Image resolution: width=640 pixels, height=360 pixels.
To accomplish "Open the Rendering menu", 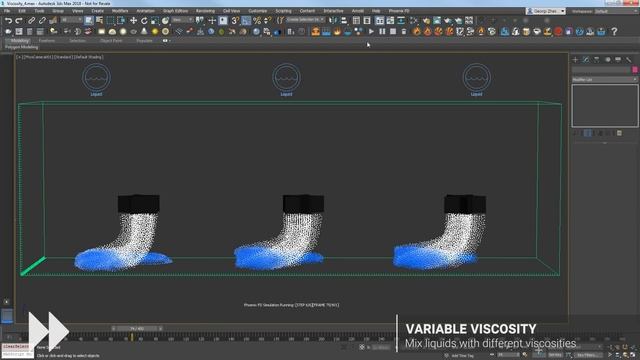I will (x=205, y=11).
